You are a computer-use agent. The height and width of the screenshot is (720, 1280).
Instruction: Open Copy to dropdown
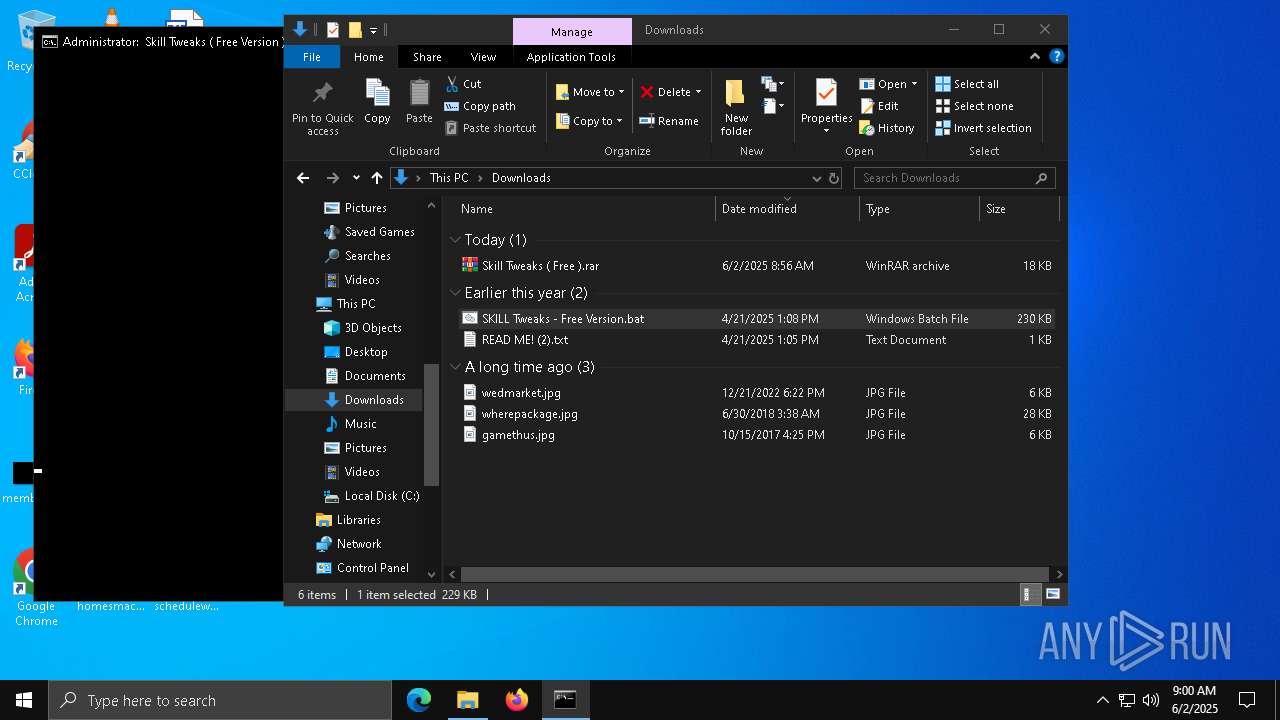[589, 121]
